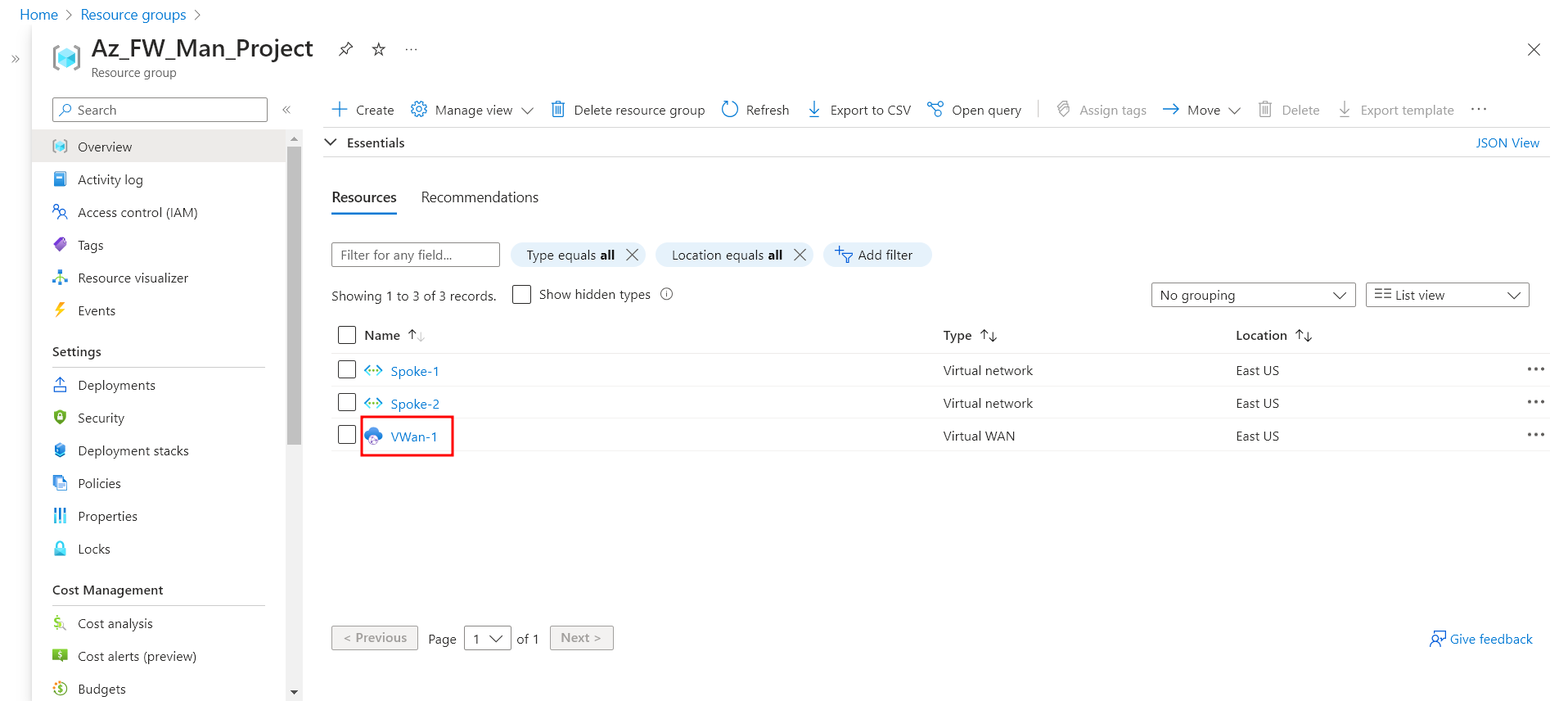Expand the List view dropdown

click(x=1447, y=296)
